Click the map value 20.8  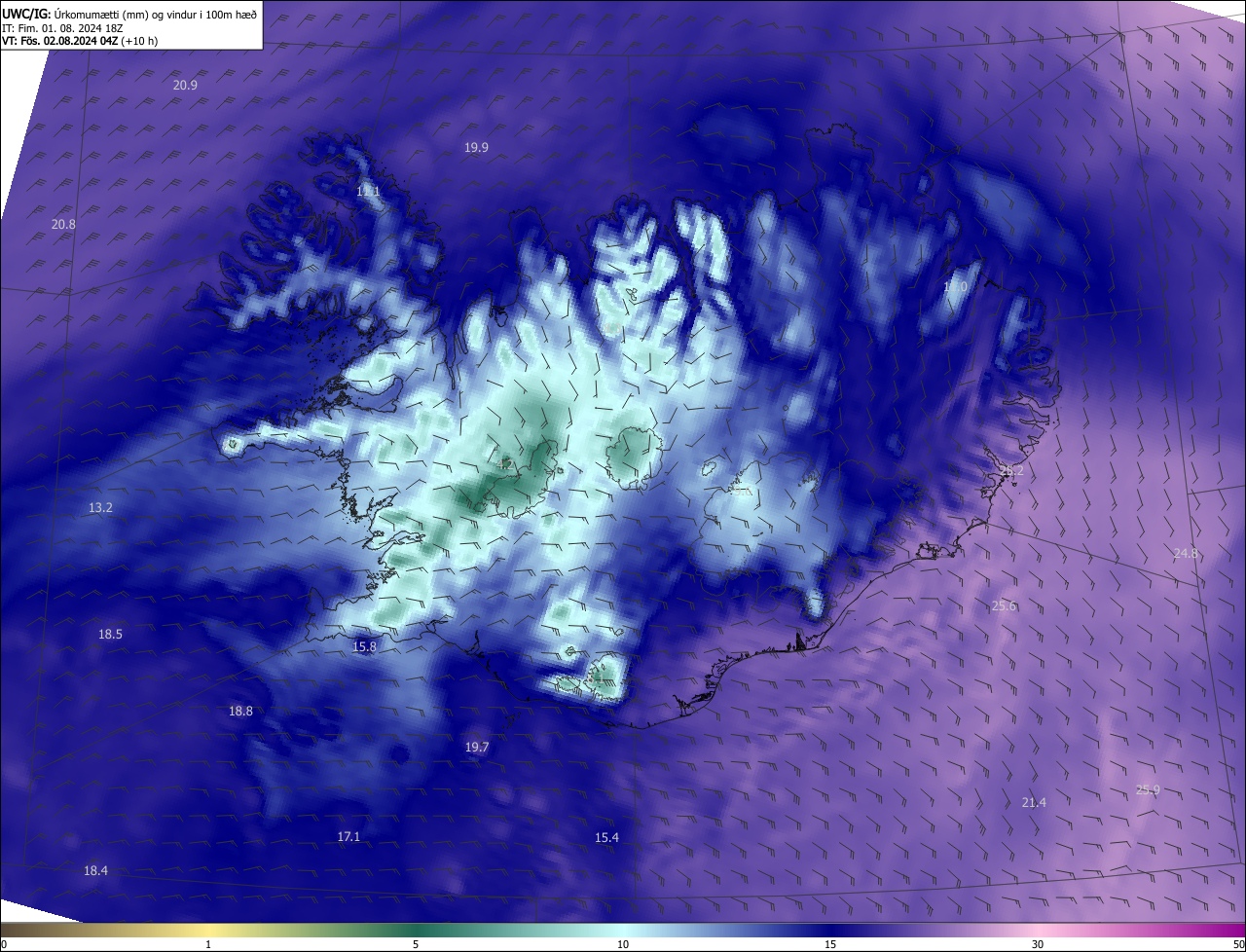point(63,224)
